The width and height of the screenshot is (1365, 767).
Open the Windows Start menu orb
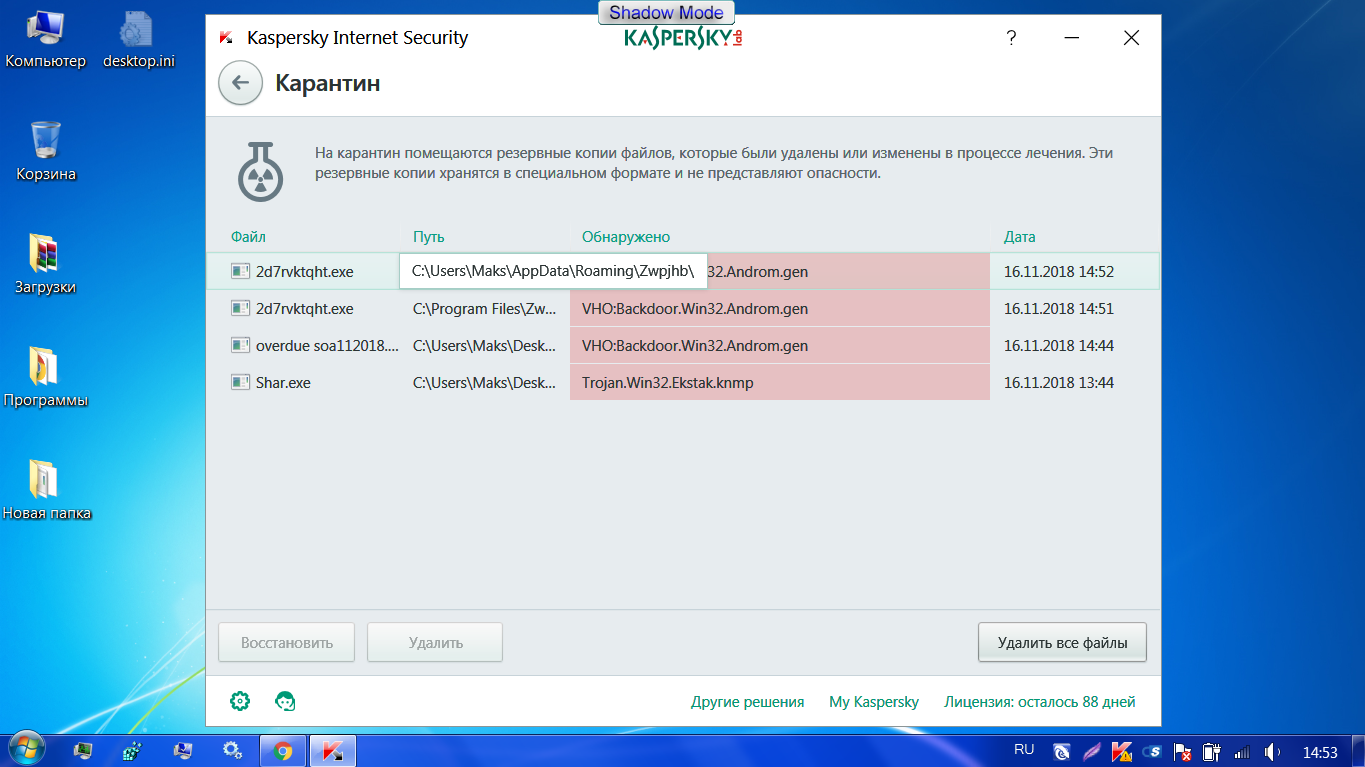pyautogui.click(x=25, y=750)
